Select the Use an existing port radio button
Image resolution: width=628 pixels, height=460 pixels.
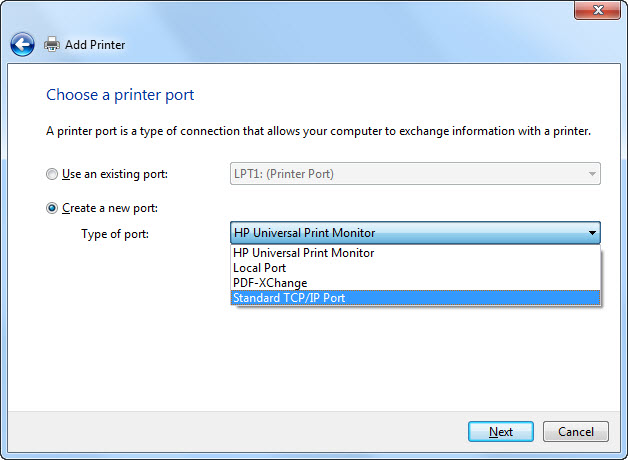point(53,174)
